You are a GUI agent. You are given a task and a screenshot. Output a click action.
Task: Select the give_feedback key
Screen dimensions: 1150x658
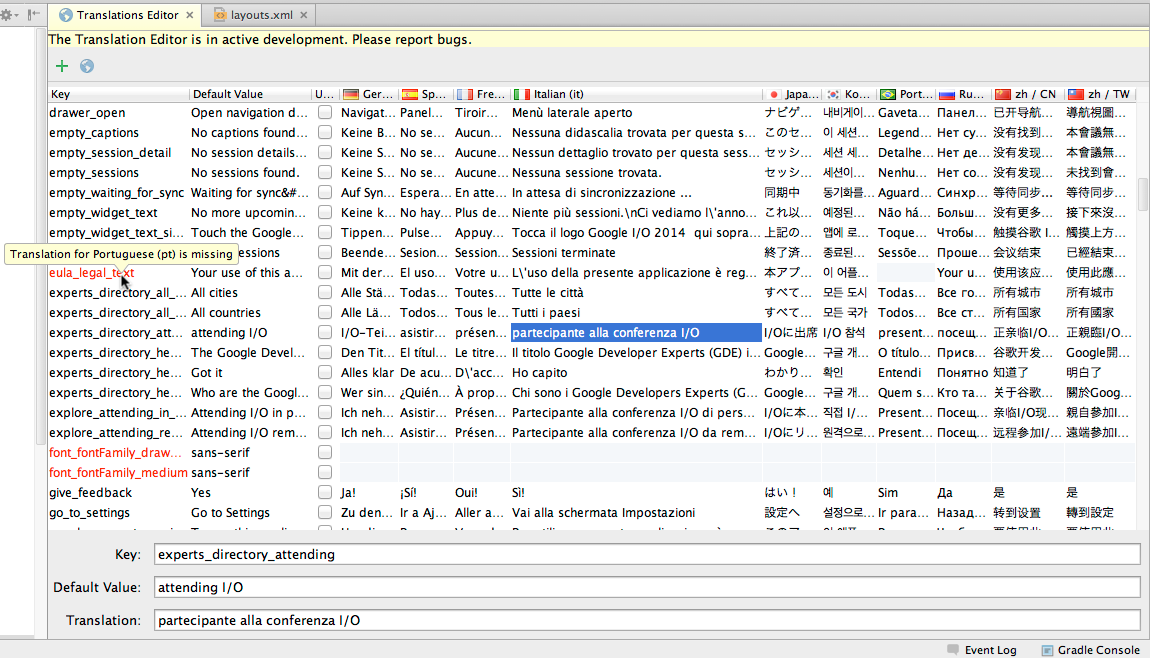tap(90, 492)
